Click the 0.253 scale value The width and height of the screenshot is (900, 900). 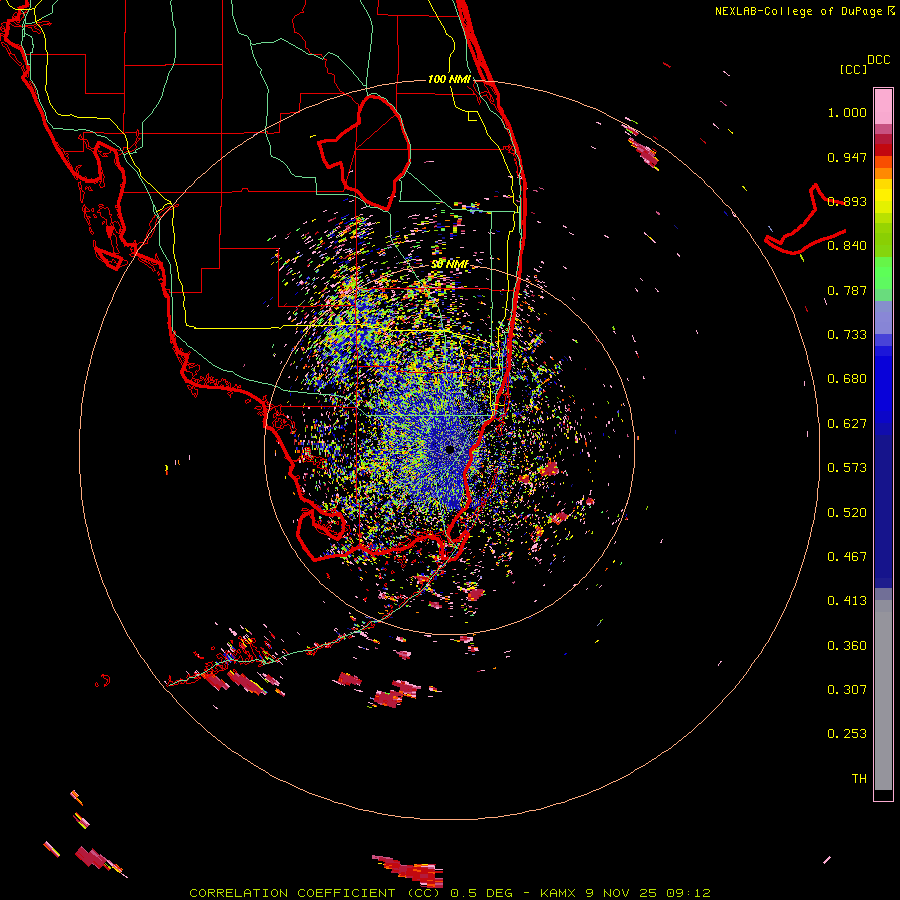click(x=847, y=734)
